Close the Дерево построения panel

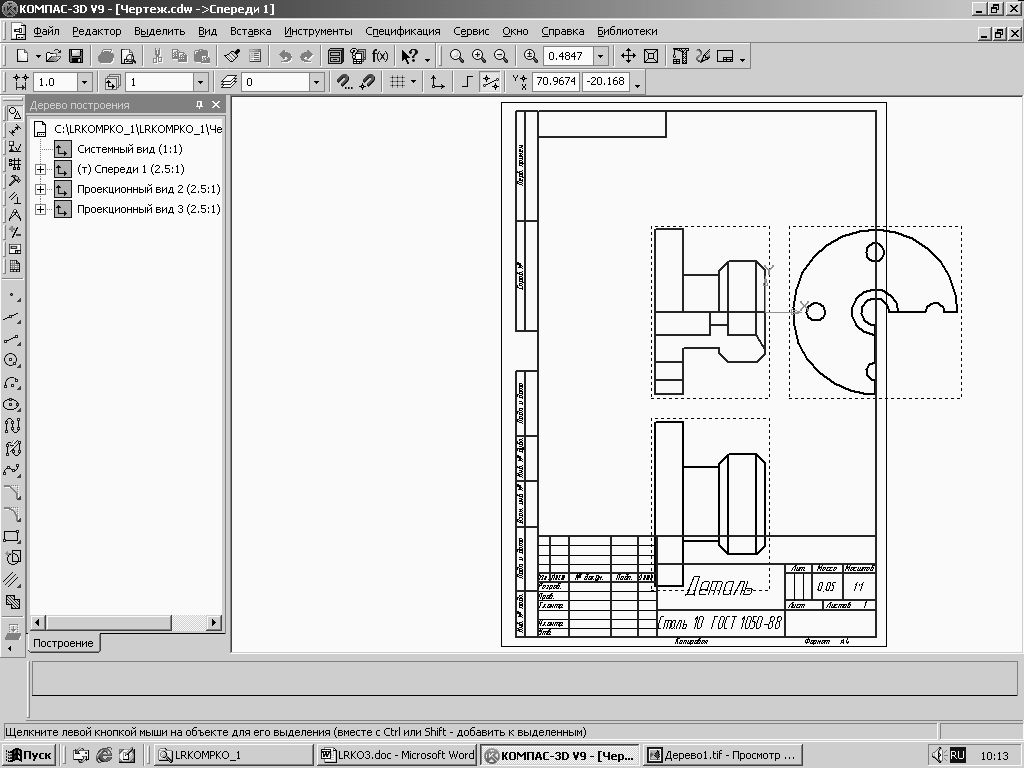(x=216, y=104)
